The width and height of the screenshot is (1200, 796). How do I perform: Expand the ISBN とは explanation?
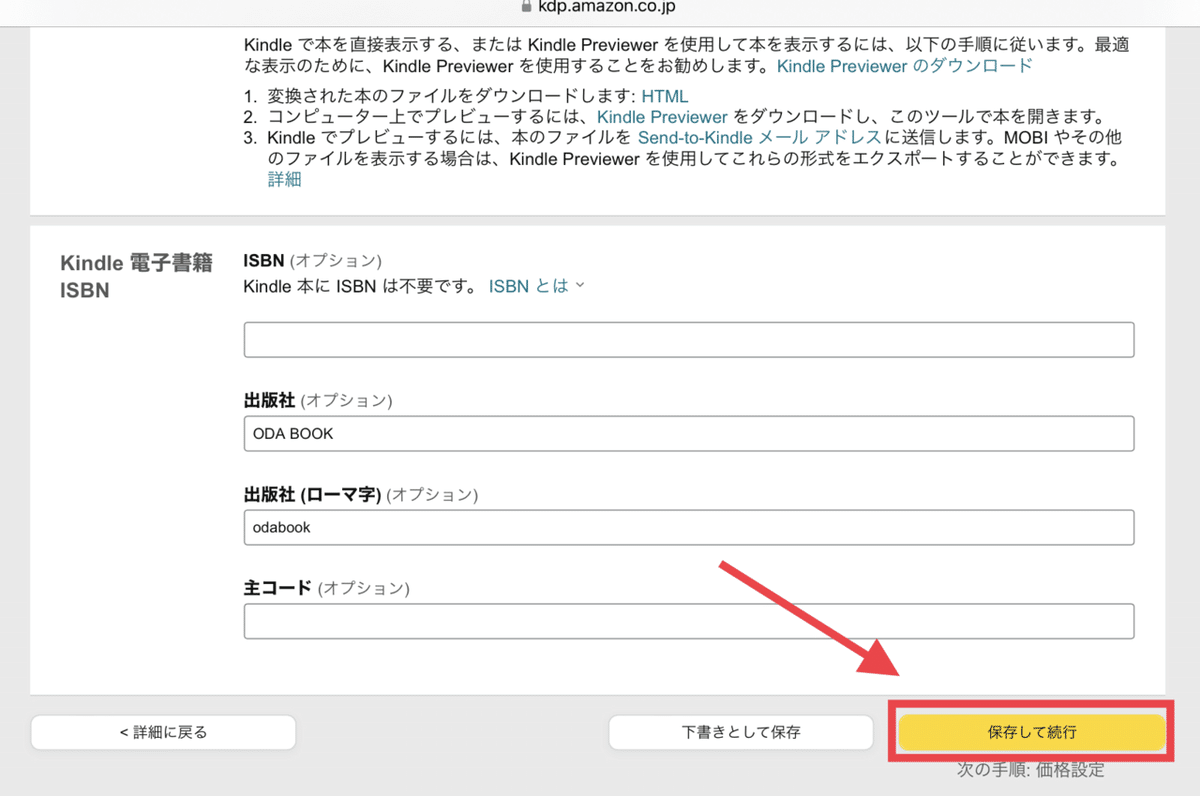point(536,286)
